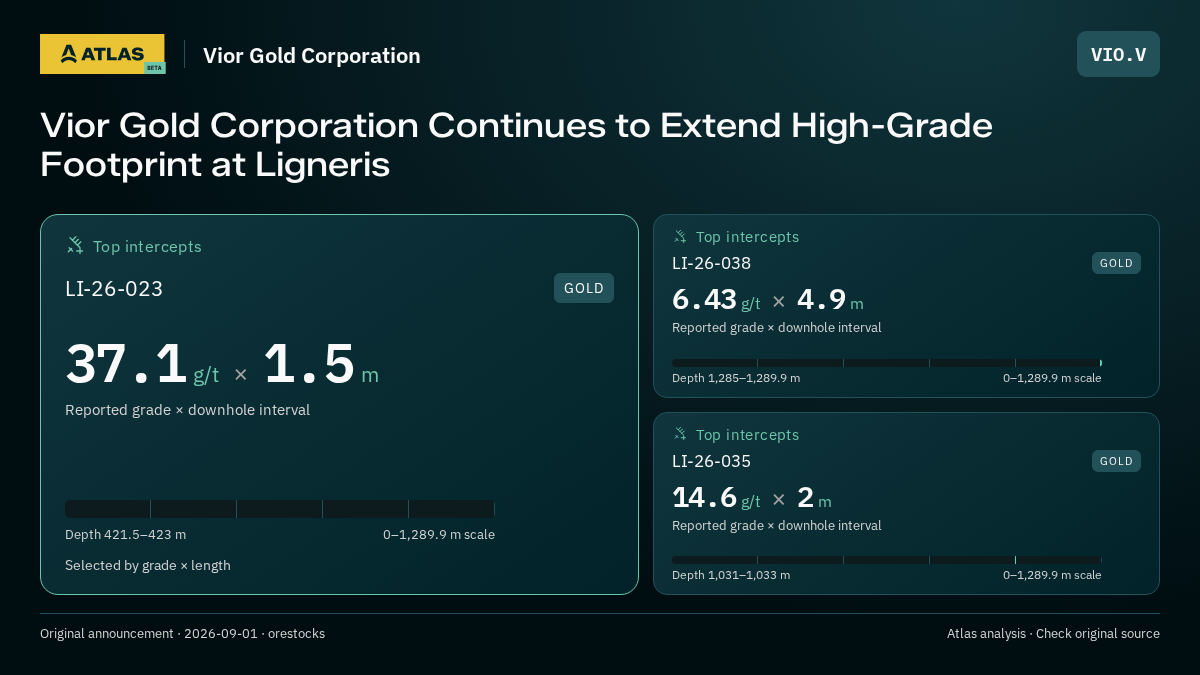Viewport: 1200px width, 675px height.
Task: Click the GOLD tag on LI-26-035
Action: coord(1116,461)
